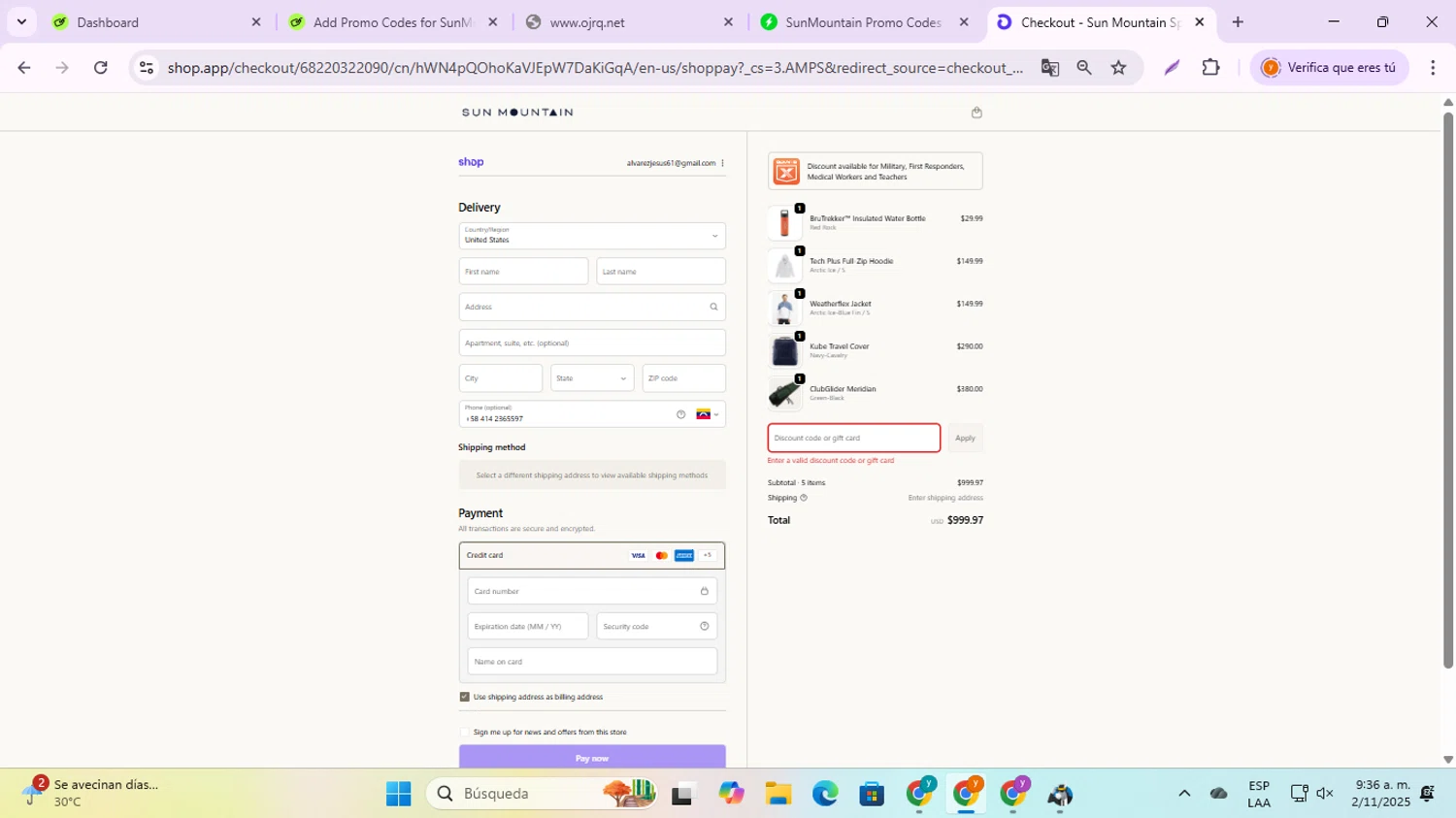The image size is (1456, 818).
Task: Show hidden system tray icons
Action: tap(1184, 793)
